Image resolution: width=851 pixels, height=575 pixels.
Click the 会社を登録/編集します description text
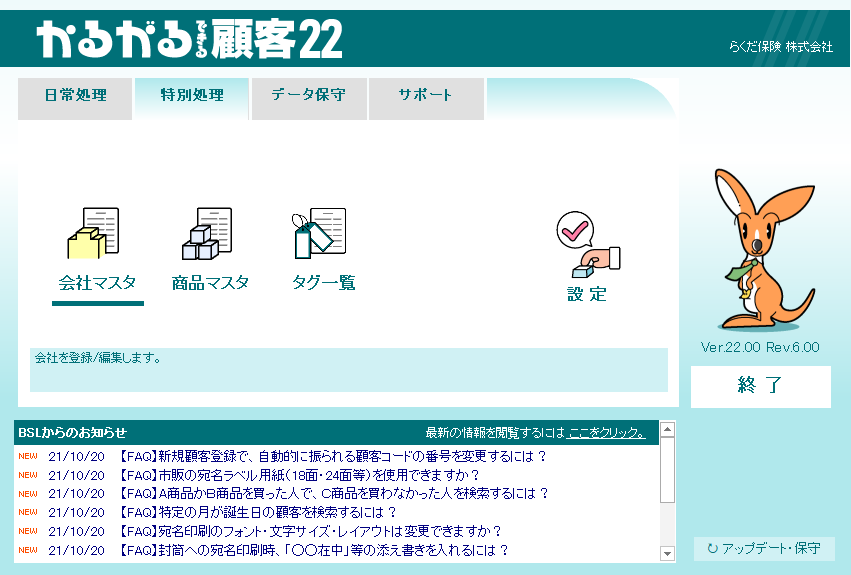point(98,358)
